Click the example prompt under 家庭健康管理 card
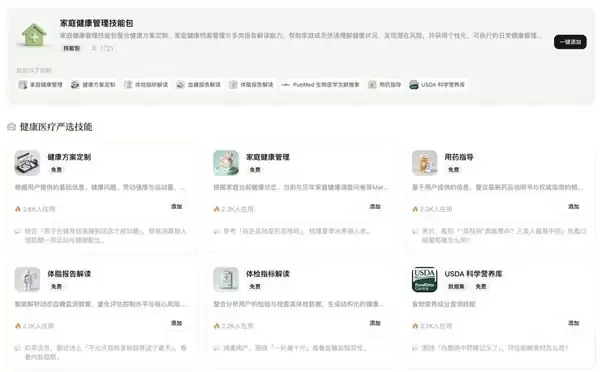Viewport: 600px width, 372px height. coord(297,231)
